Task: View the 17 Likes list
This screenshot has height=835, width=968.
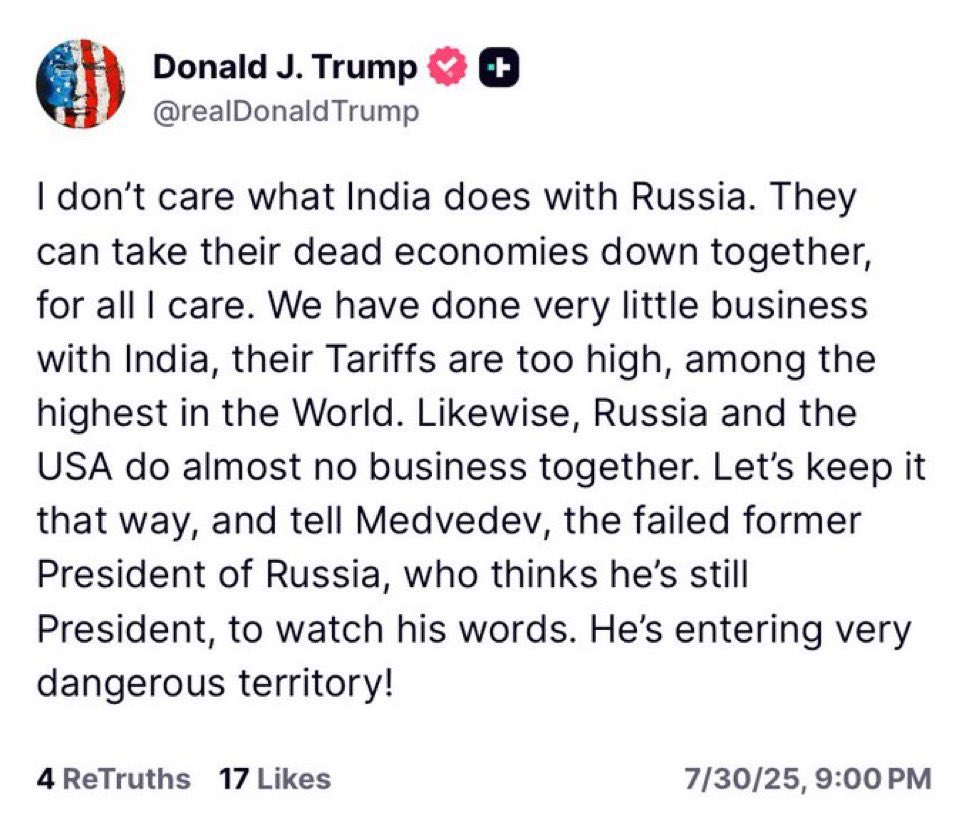Action: [275, 779]
